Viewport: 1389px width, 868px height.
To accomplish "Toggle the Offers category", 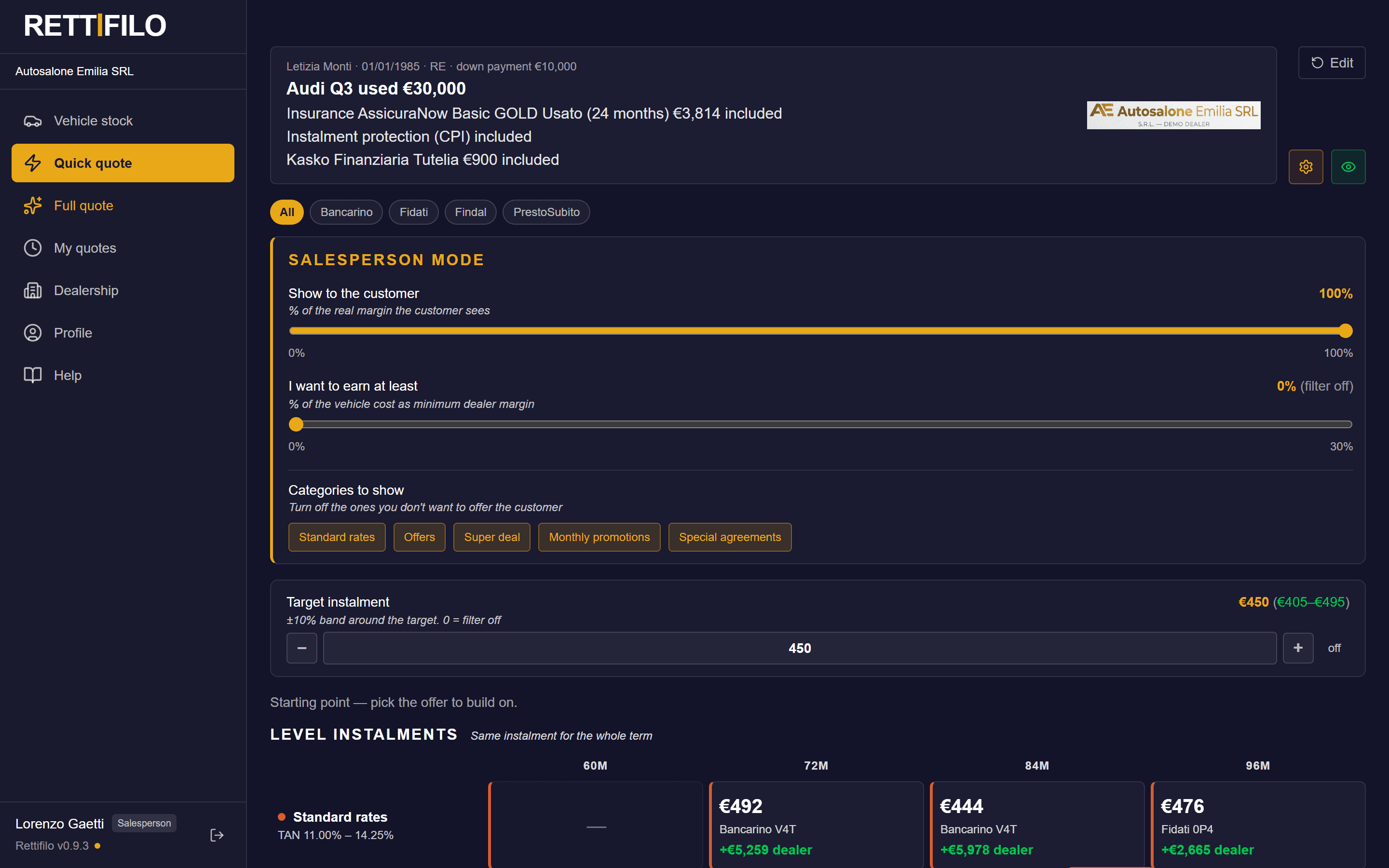I will (x=420, y=537).
